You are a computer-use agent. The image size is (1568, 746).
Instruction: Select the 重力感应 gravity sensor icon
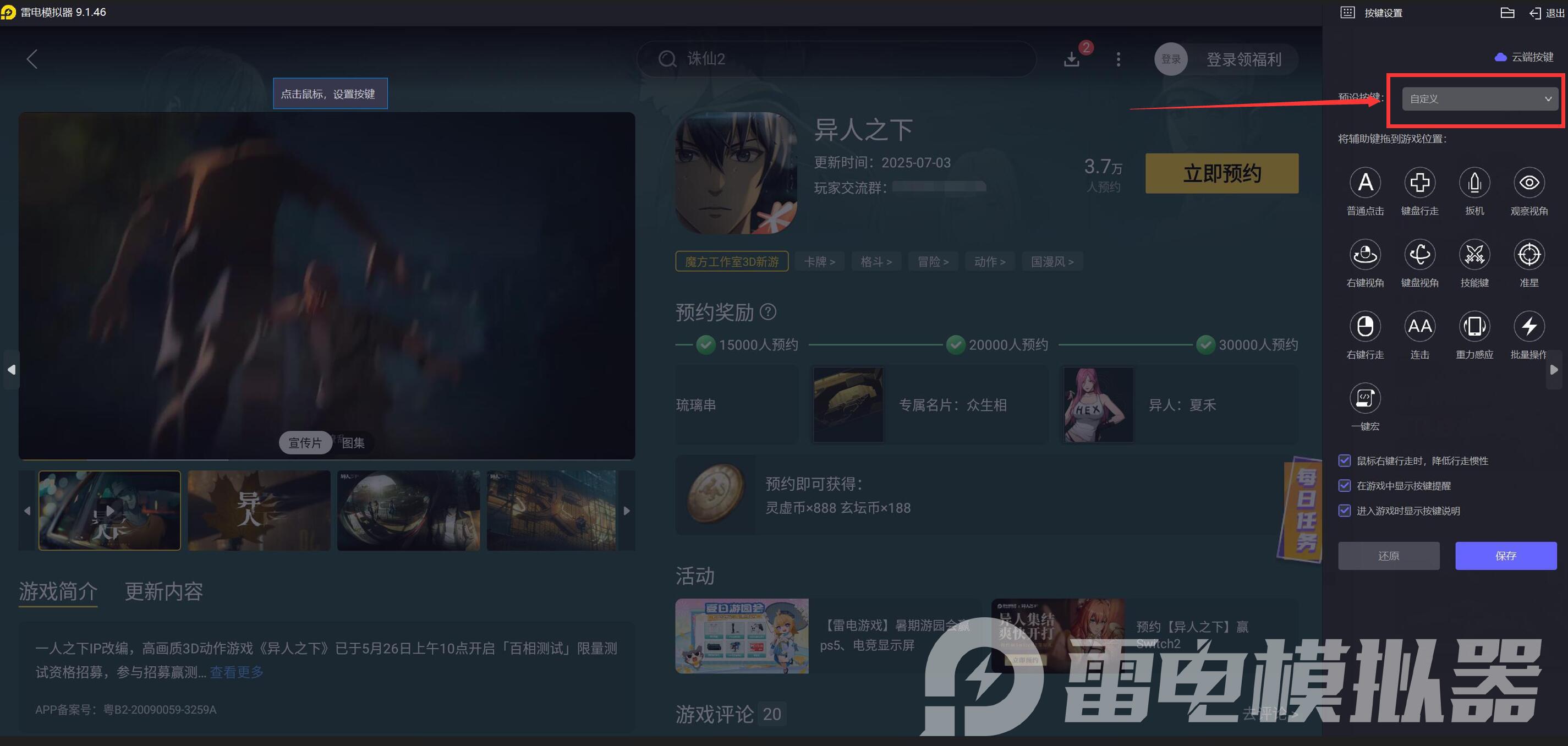coord(1474,326)
